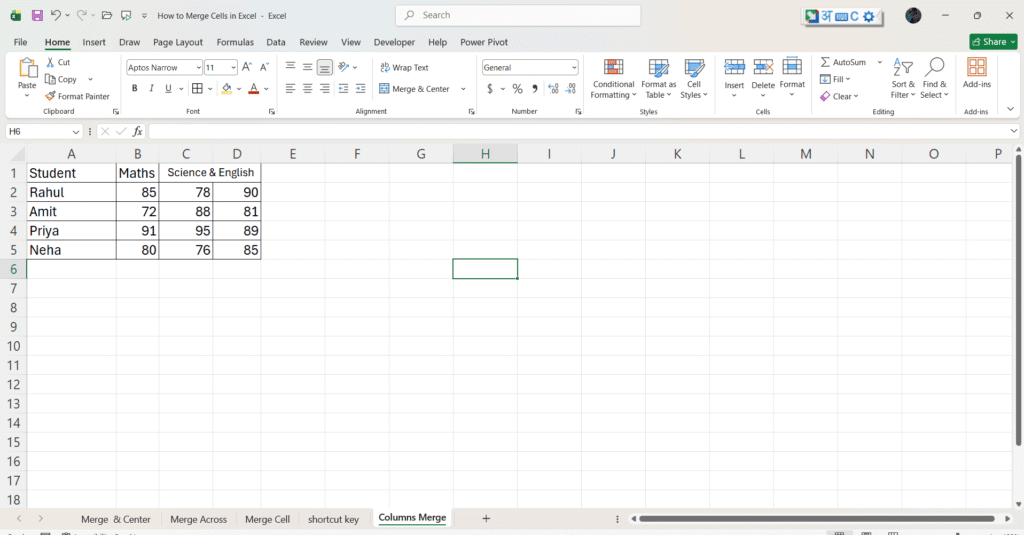Open the font size dropdown
This screenshot has height=535, width=1024.
(x=233, y=67)
